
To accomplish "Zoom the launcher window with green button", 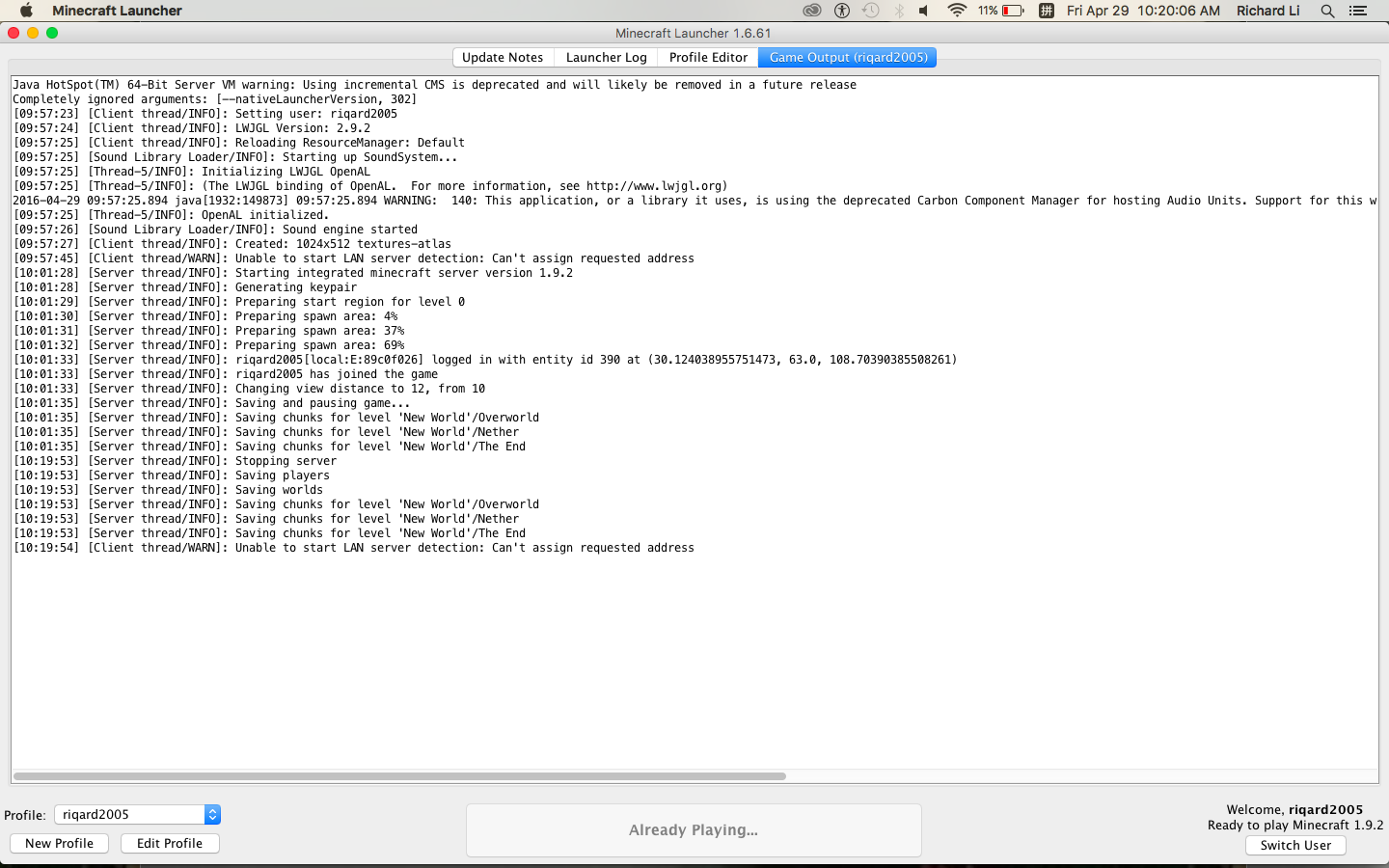I will (52, 33).
